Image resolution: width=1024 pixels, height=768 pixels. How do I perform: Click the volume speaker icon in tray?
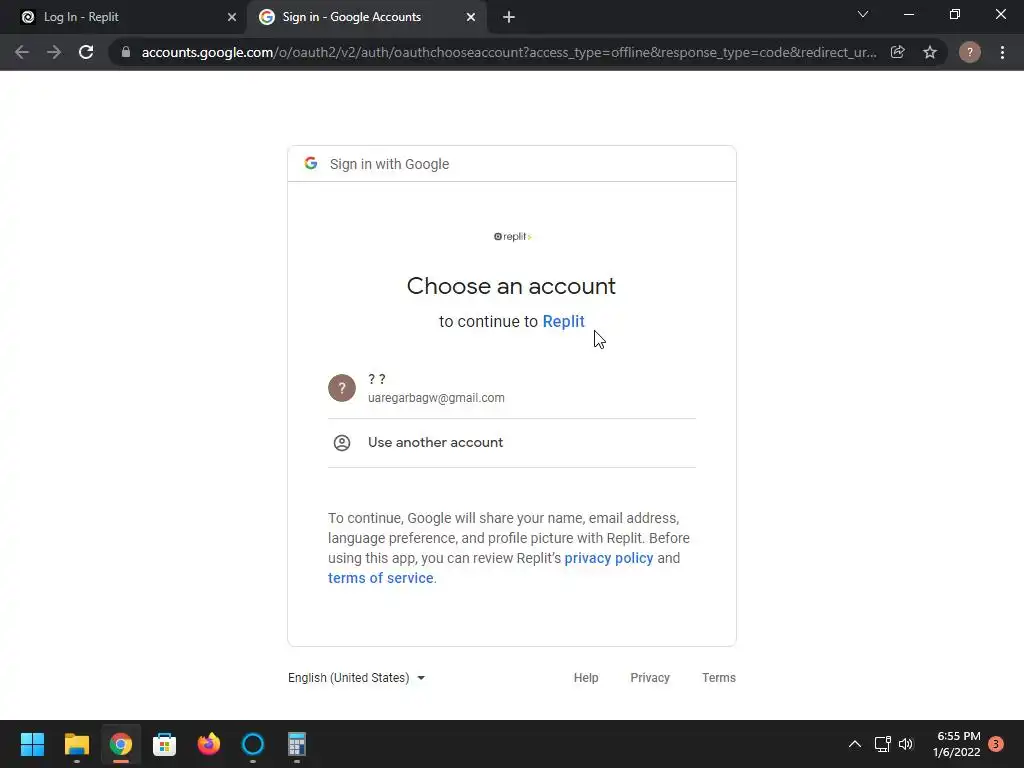[x=906, y=744]
